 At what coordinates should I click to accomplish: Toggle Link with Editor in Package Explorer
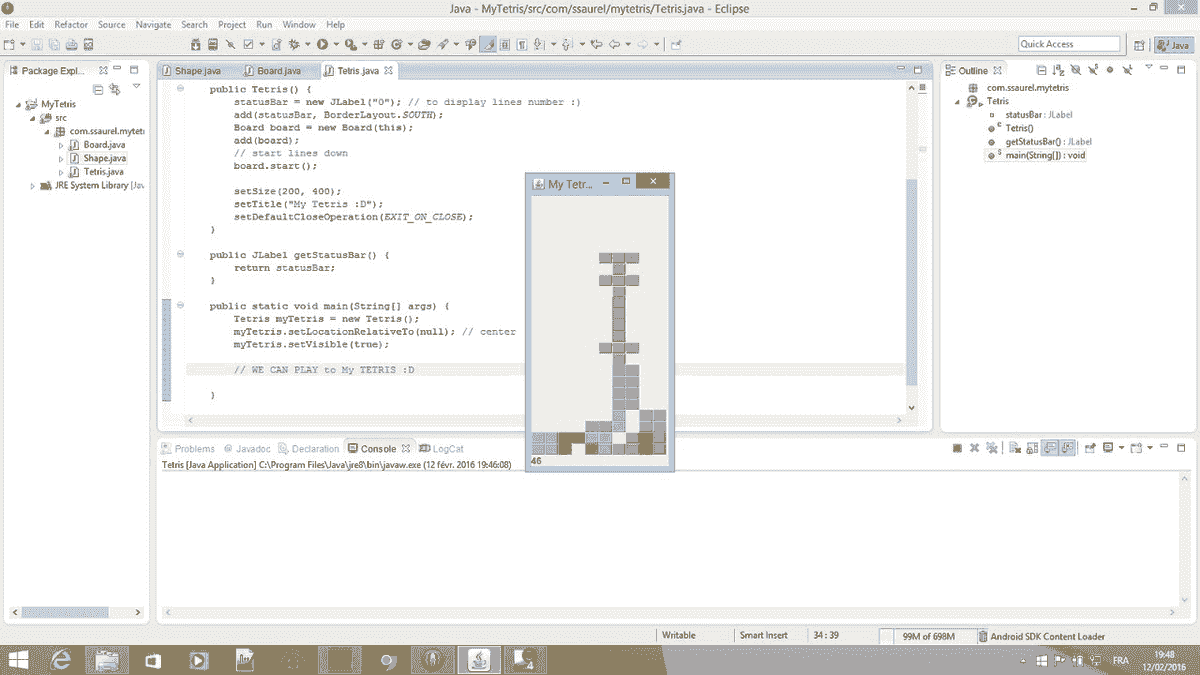point(114,89)
